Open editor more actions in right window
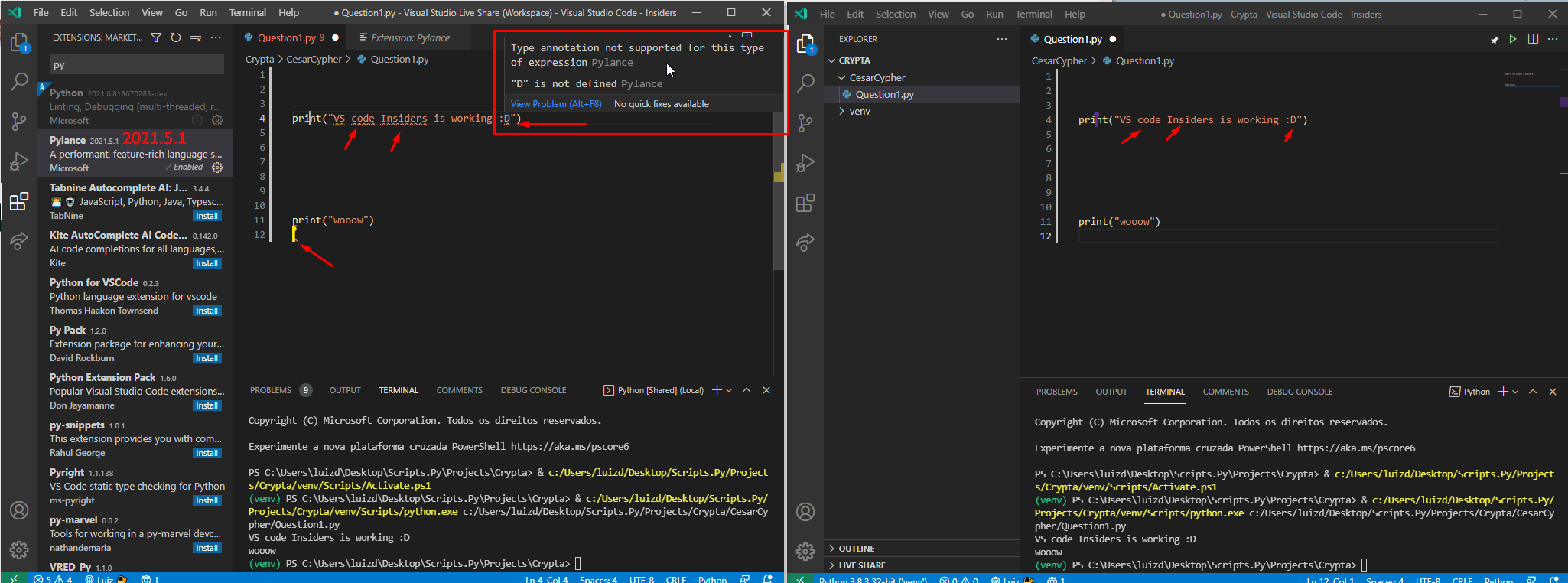The width and height of the screenshot is (1568, 583). 1553,39
